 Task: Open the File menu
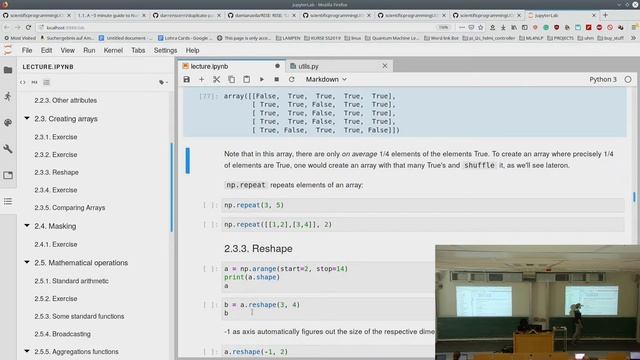tap(27, 51)
